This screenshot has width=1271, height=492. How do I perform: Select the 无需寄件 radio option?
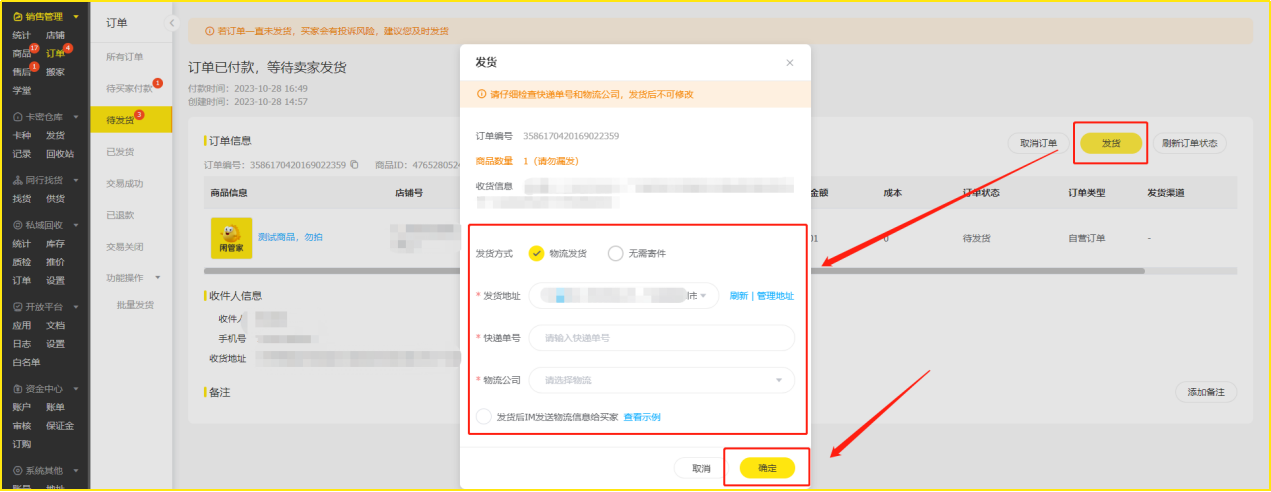[x=616, y=253]
